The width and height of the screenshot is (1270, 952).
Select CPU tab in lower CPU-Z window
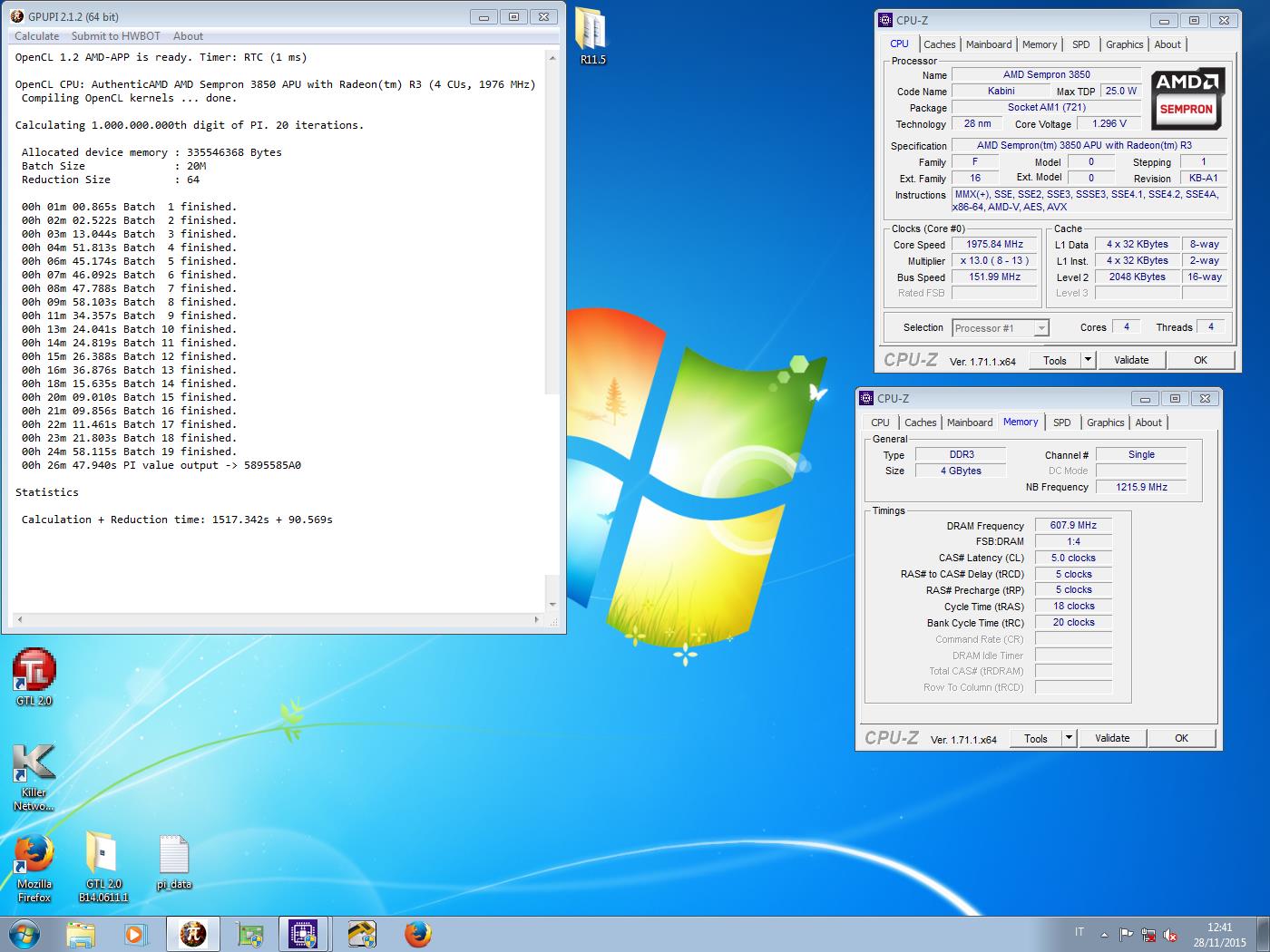pyautogui.click(x=880, y=423)
